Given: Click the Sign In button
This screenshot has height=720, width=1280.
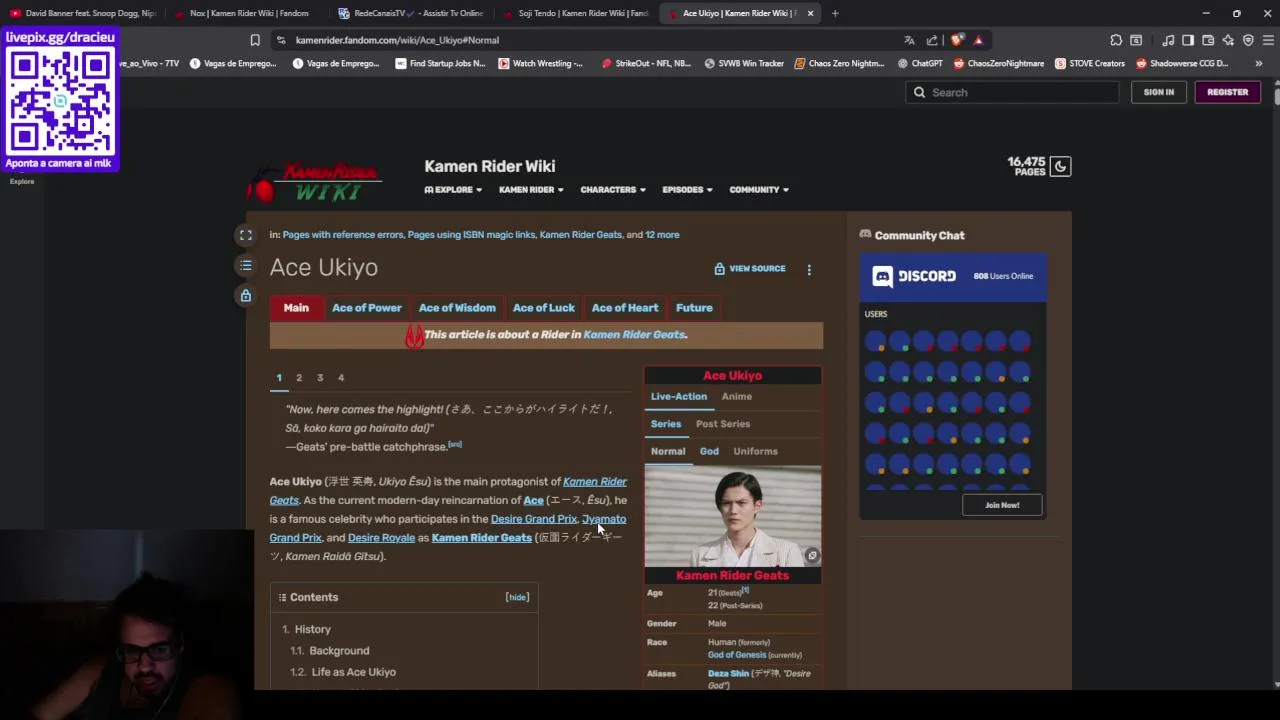Looking at the screenshot, I should point(1159,92).
